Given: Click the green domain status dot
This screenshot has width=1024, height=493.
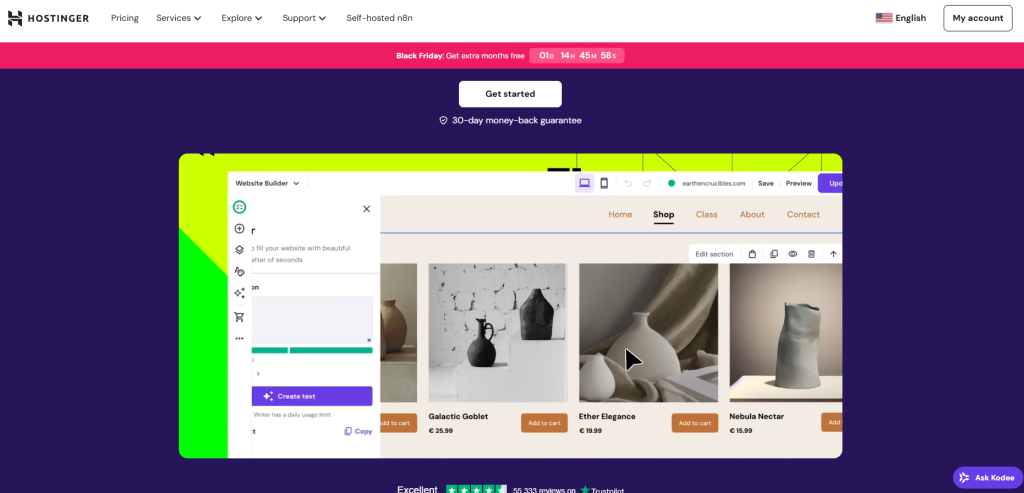Looking at the screenshot, I should point(671,183).
